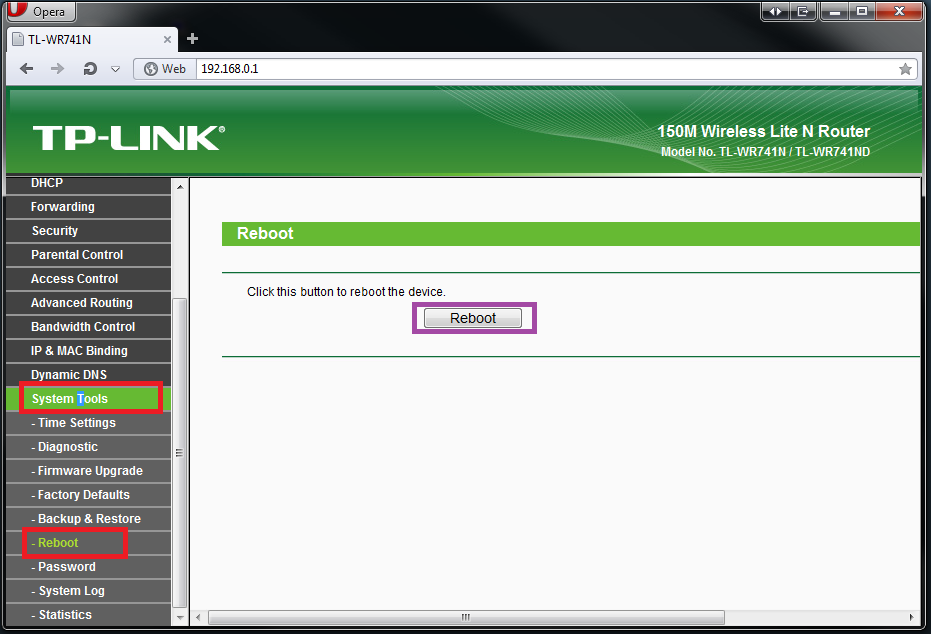Screen dimensions: 931x634
Task: Open Dynamic DNS menu
Action: pyautogui.click(x=88, y=375)
